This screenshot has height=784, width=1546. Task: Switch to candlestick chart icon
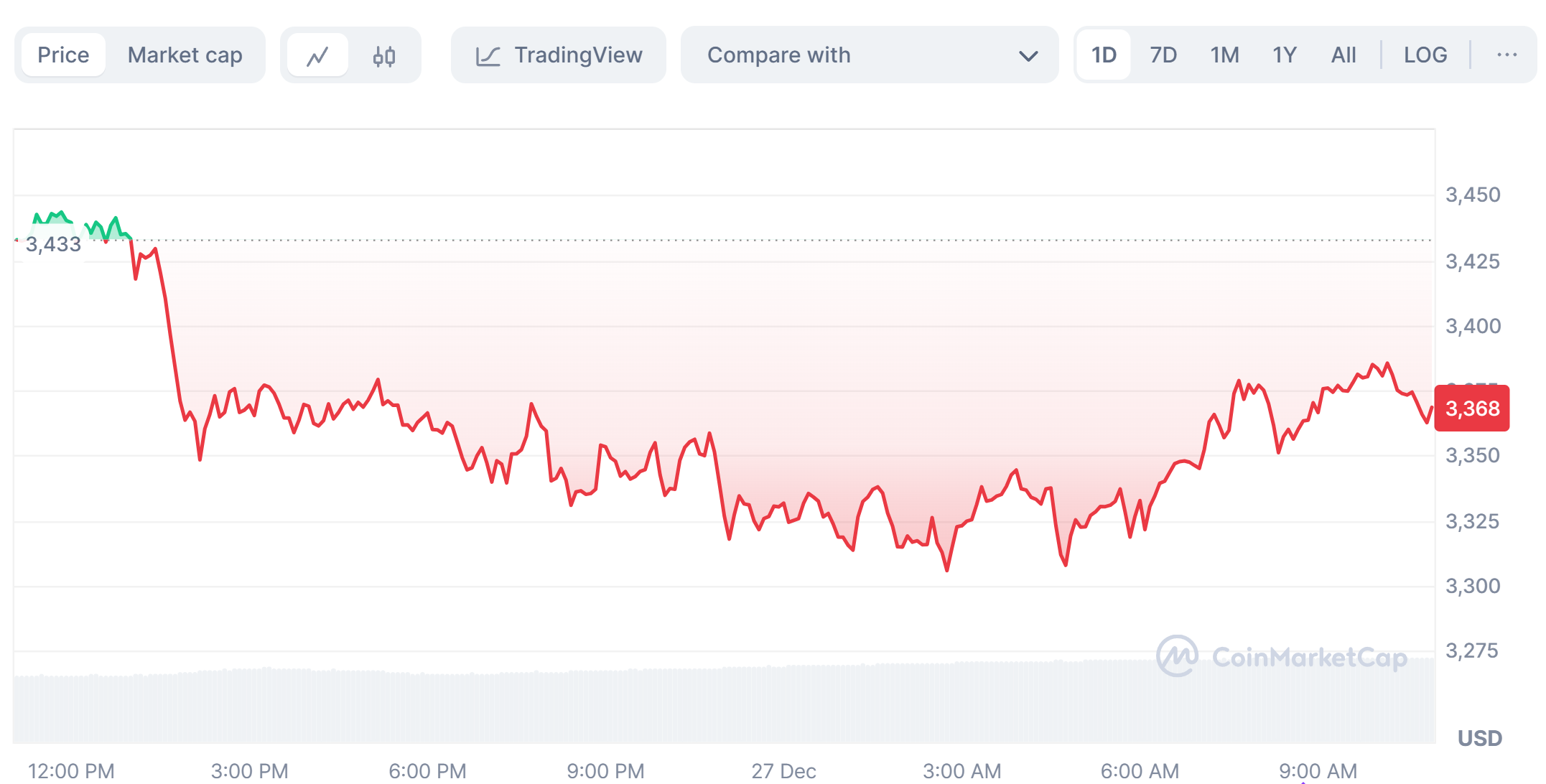click(384, 55)
